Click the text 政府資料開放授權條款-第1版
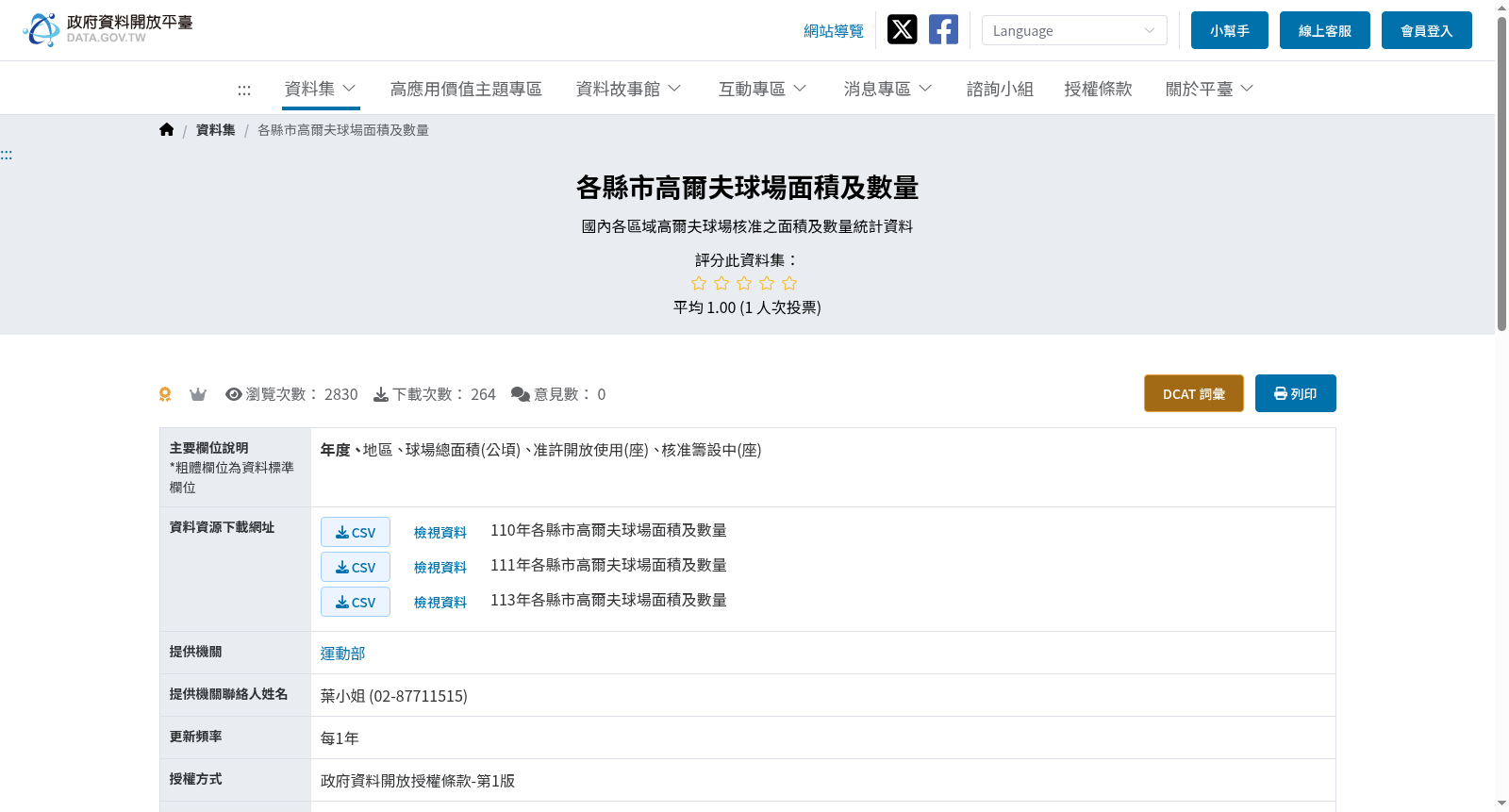1509x812 pixels. coord(418,781)
